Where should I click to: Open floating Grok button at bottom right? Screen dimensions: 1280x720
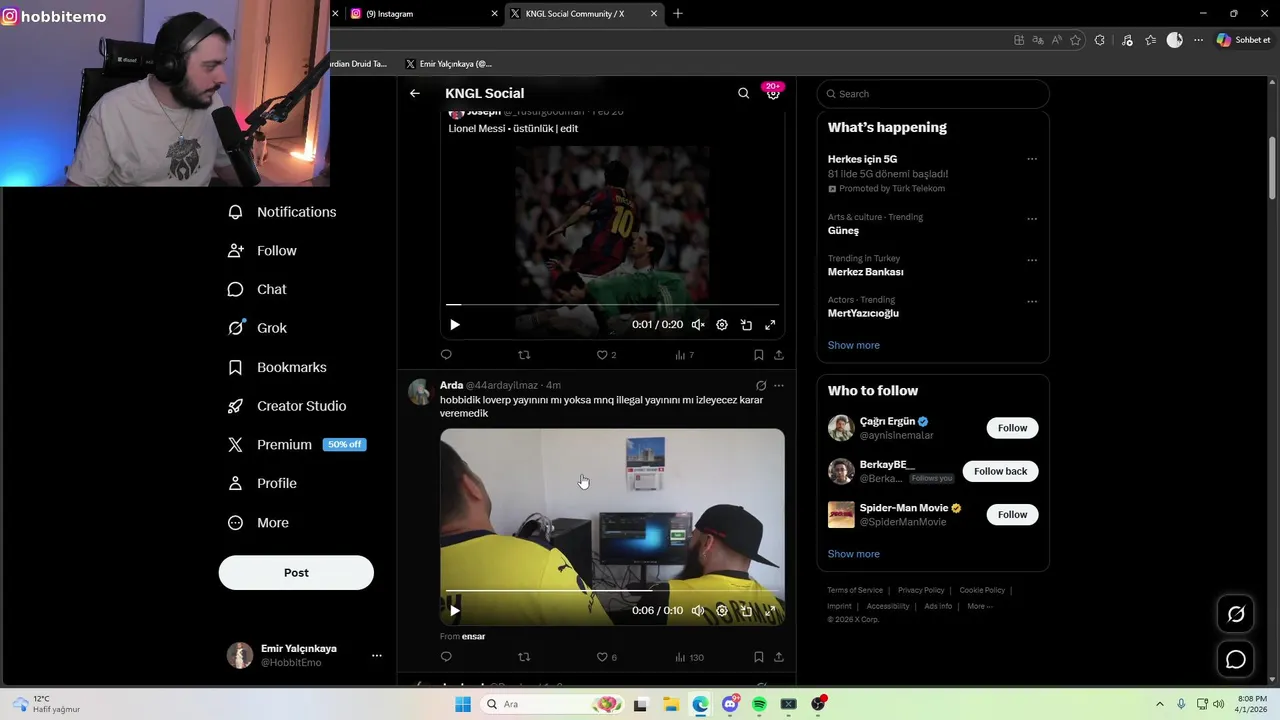pos(1236,614)
